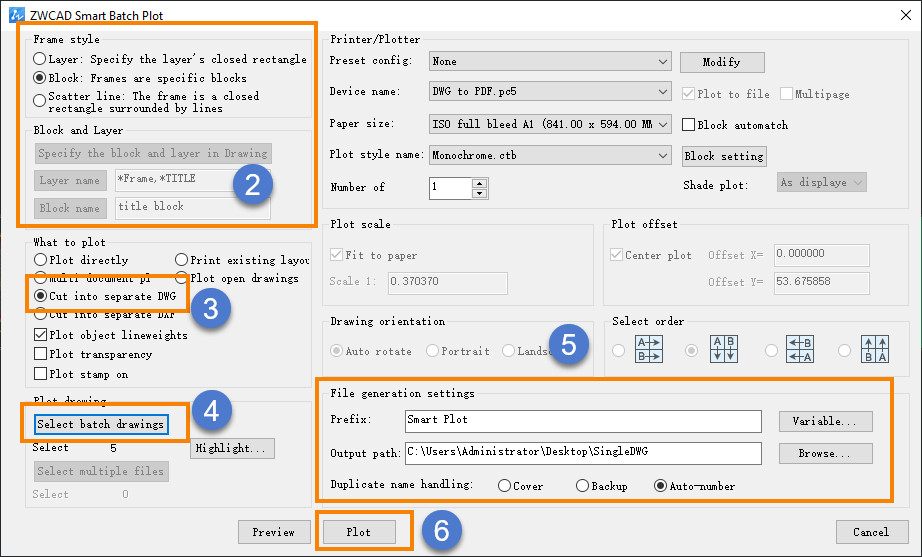The width and height of the screenshot is (922, 557).
Task: Click the Prefix input field
Action: [583, 421]
